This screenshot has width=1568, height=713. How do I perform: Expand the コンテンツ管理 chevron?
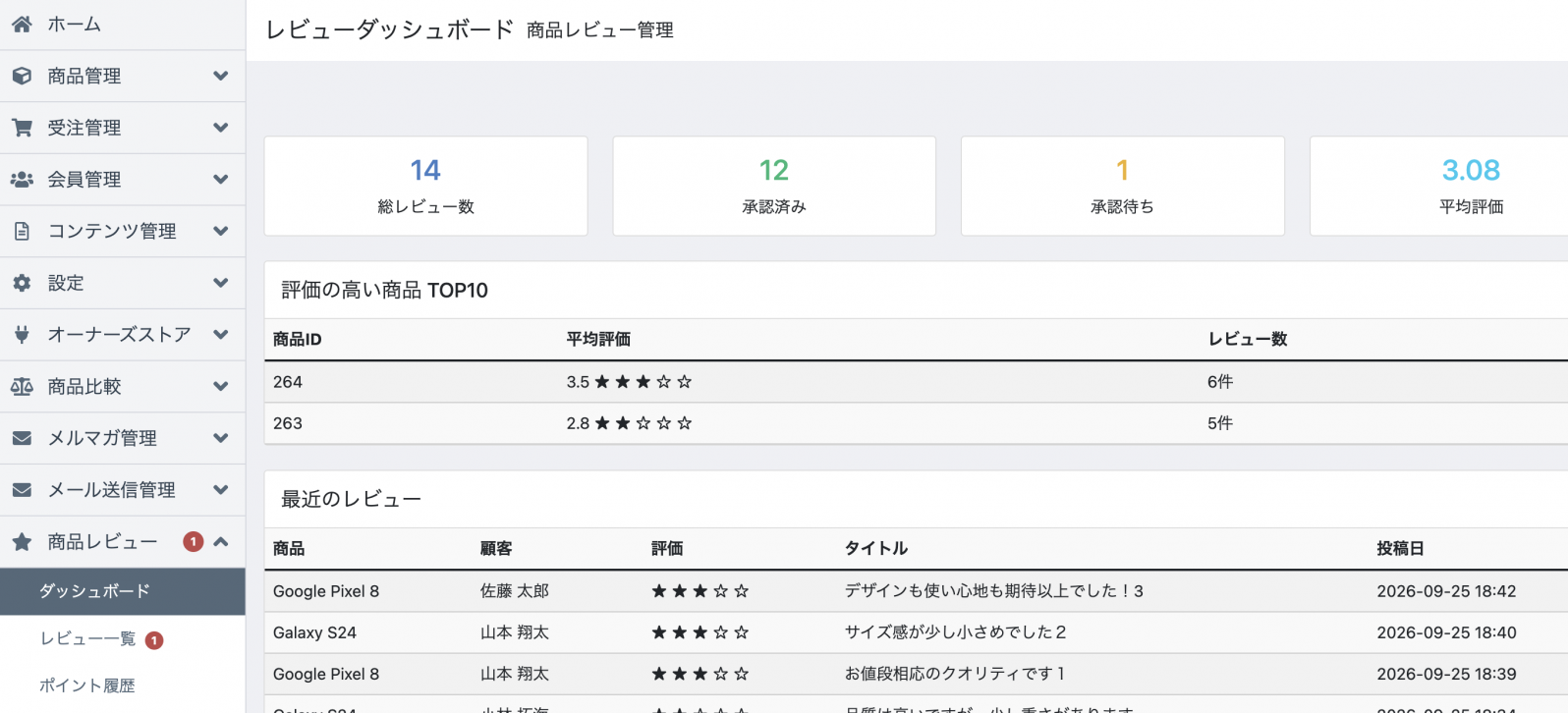tap(221, 231)
